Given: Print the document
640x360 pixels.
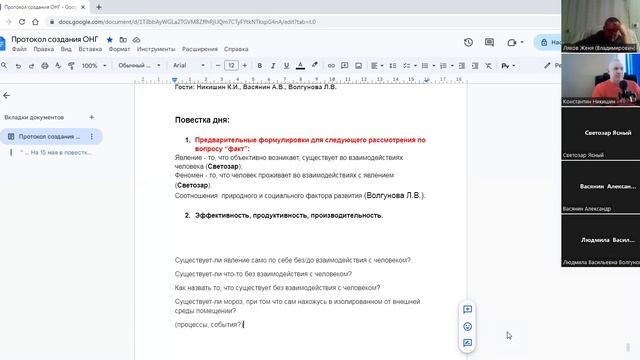Looking at the screenshot, I should pos(45,66).
